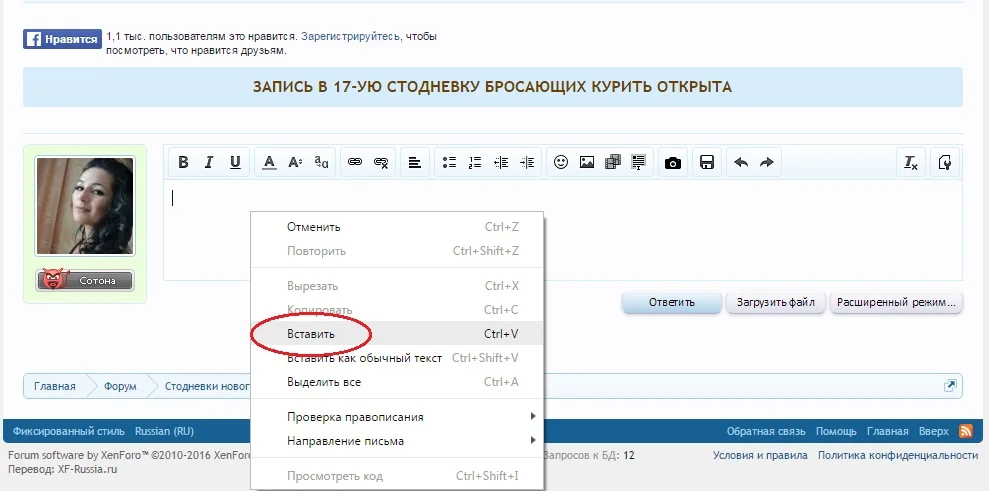Click the Ответить button

(672, 302)
